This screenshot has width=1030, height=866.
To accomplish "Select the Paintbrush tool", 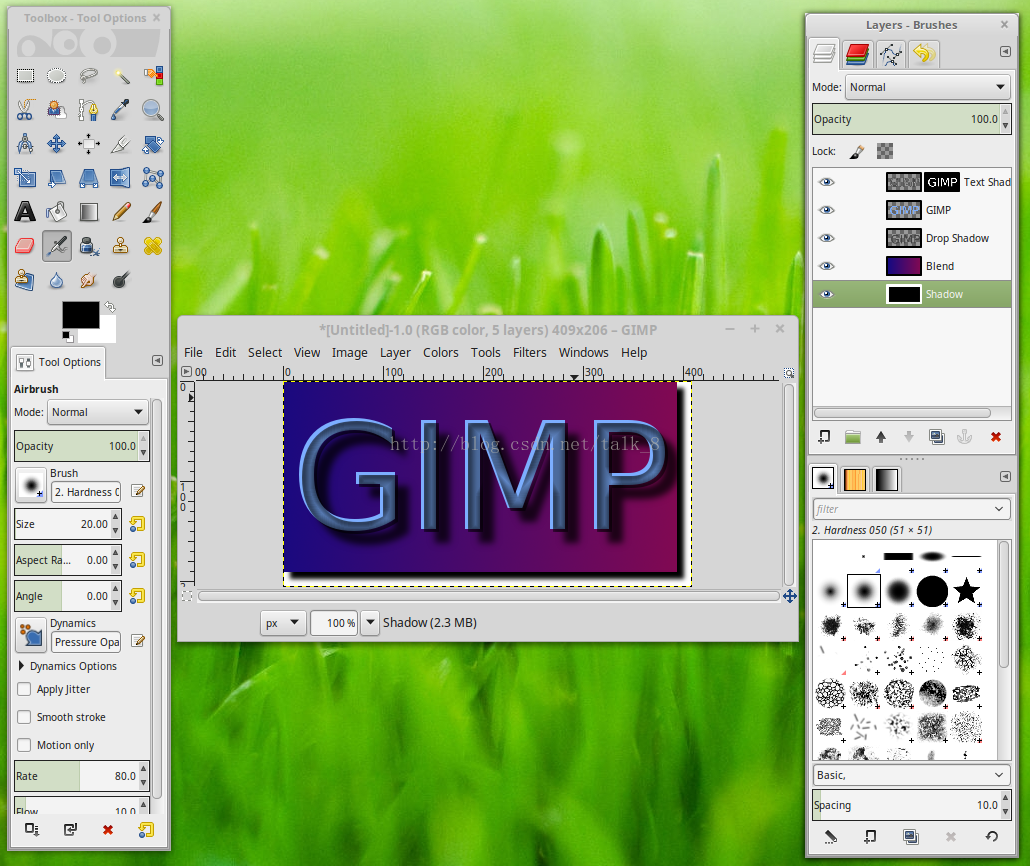I will [x=152, y=212].
